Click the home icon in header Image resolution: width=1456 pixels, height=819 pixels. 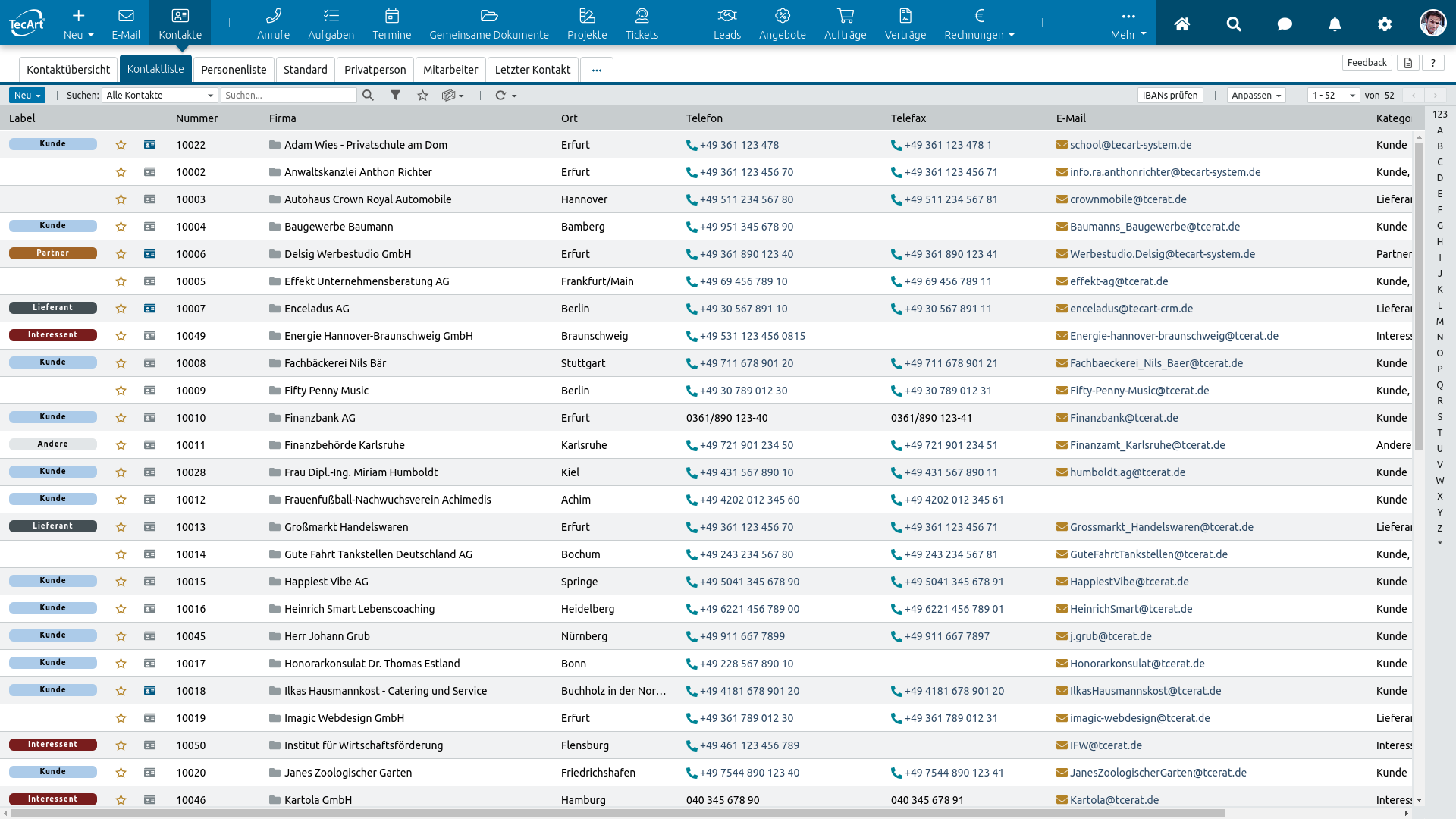point(1181,24)
